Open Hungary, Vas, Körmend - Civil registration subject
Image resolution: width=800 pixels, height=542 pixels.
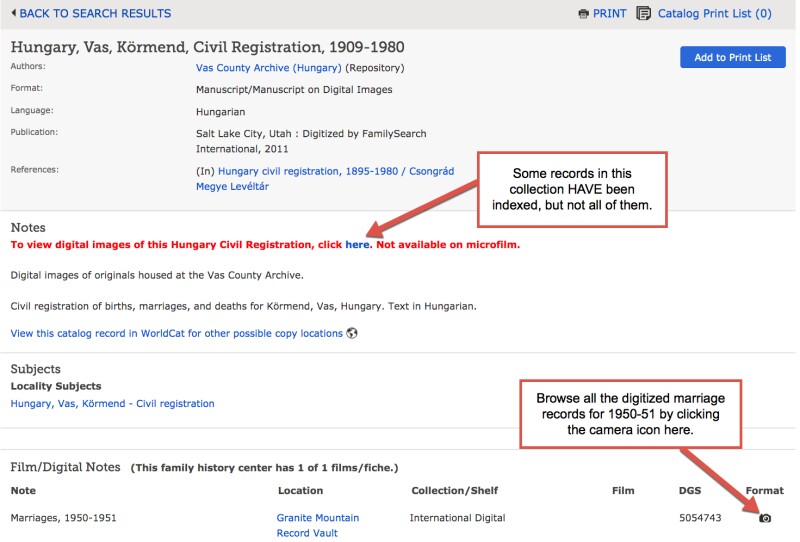112,404
